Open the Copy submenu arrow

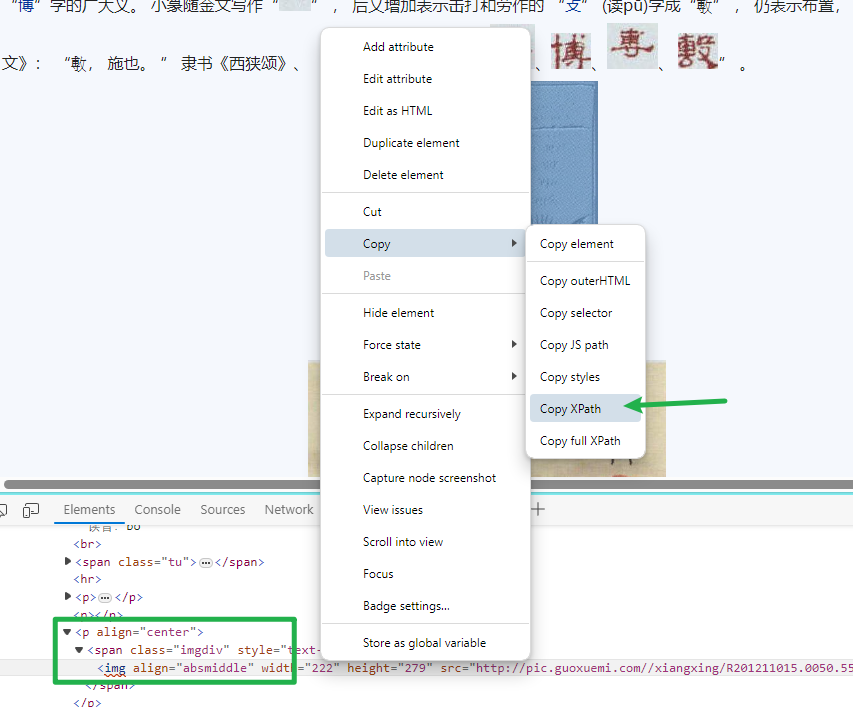click(x=514, y=243)
